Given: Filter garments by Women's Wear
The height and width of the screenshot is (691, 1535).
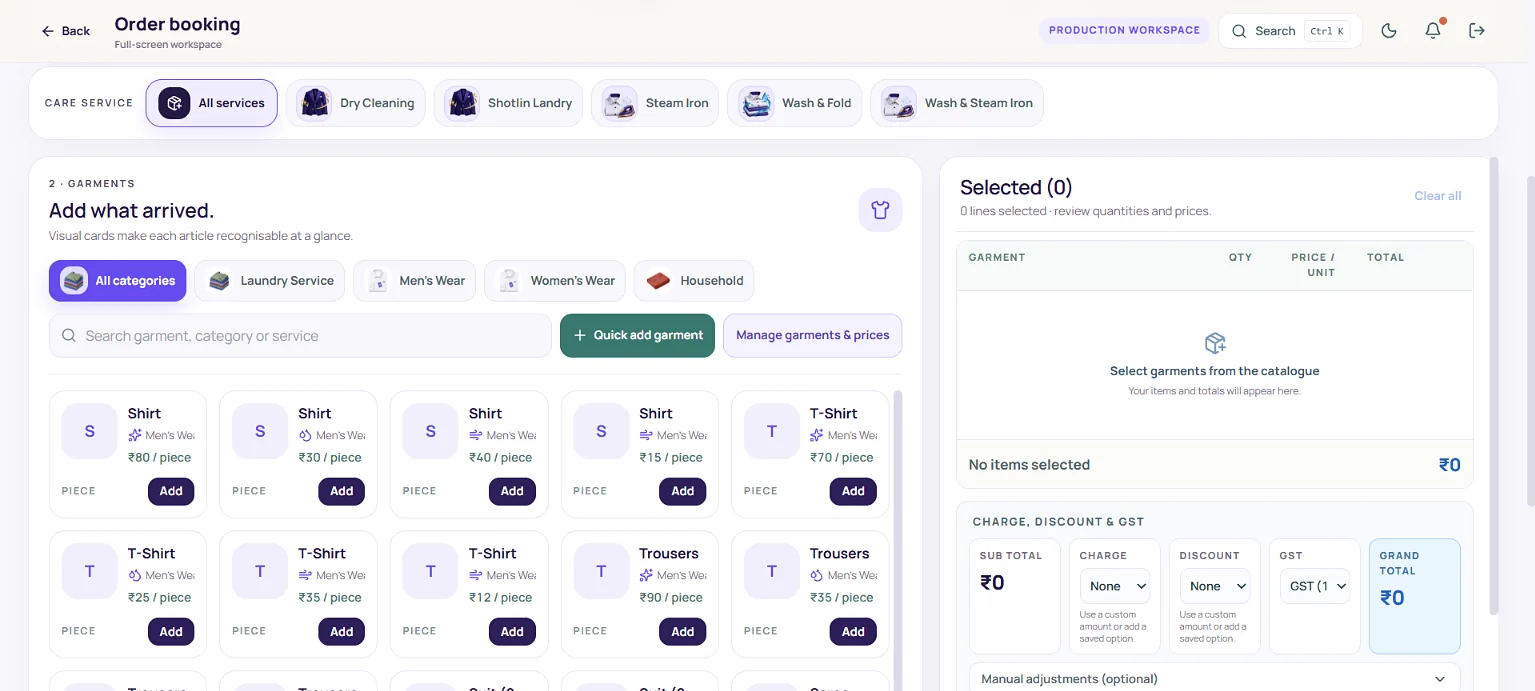Looking at the screenshot, I should (x=555, y=281).
